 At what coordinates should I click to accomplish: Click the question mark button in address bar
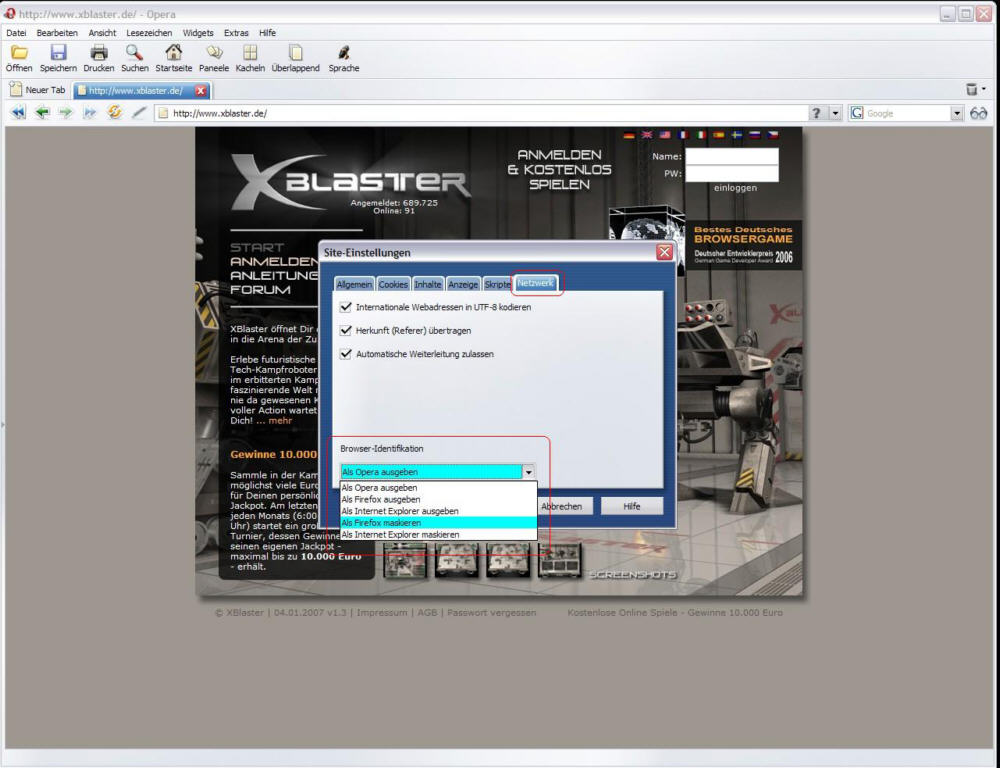(816, 113)
